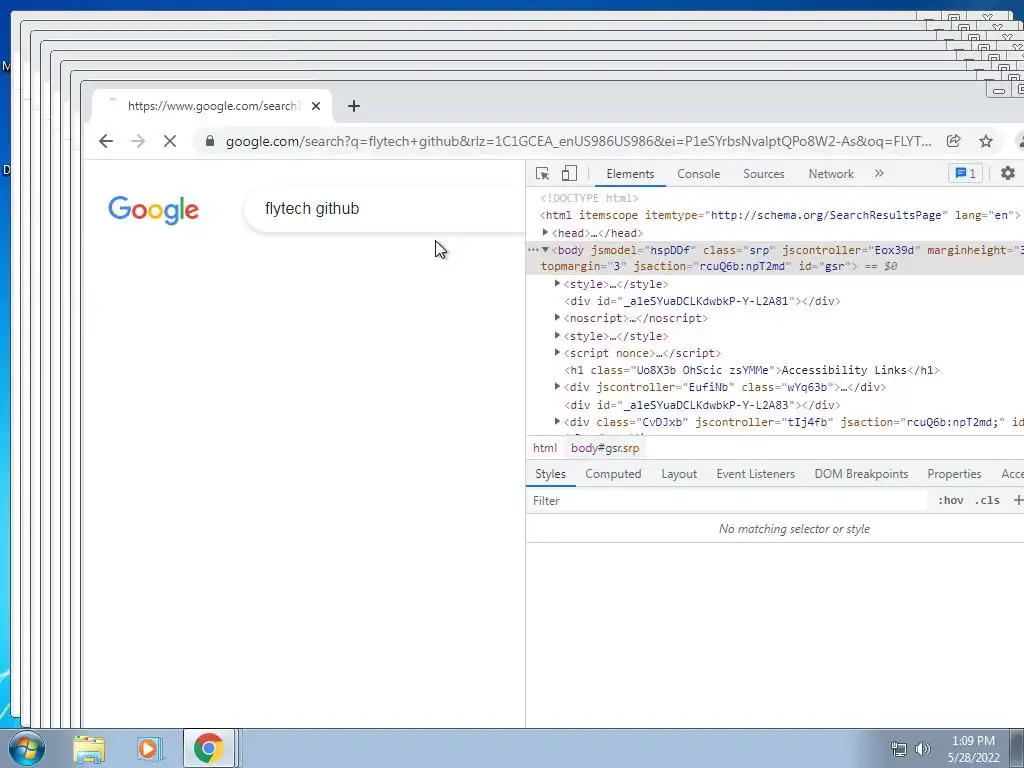Open the DOM Breakpoints pane tab
This screenshot has height=768, width=1024.
click(x=861, y=474)
